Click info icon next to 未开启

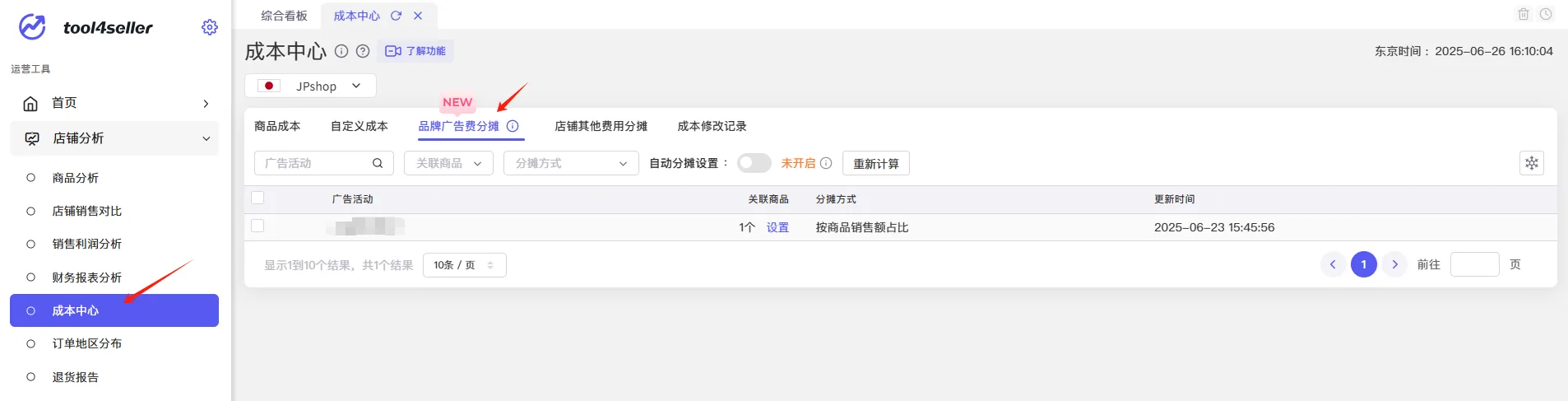[826, 163]
